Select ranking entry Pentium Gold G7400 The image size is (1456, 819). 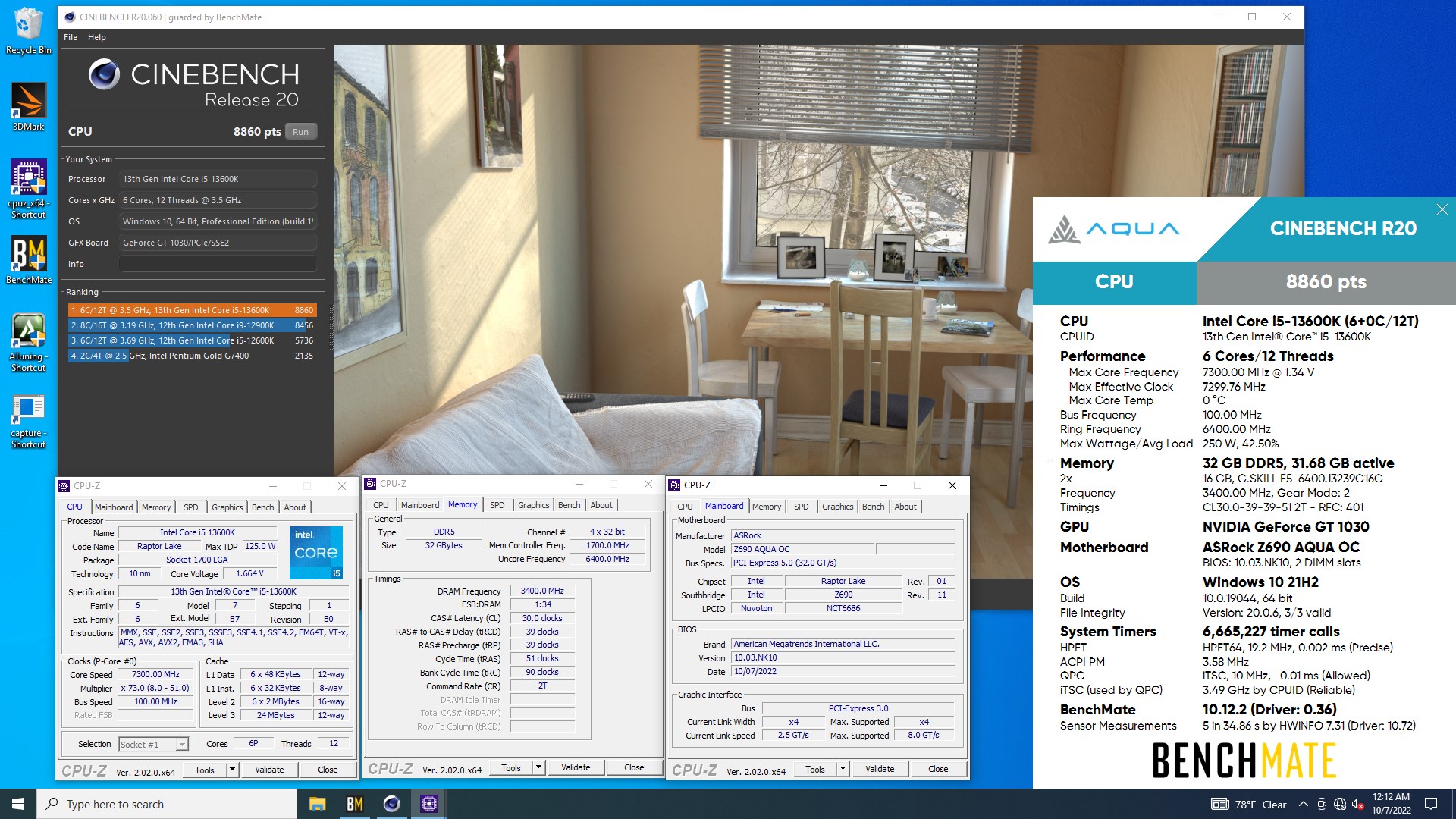pyautogui.click(x=192, y=356)
